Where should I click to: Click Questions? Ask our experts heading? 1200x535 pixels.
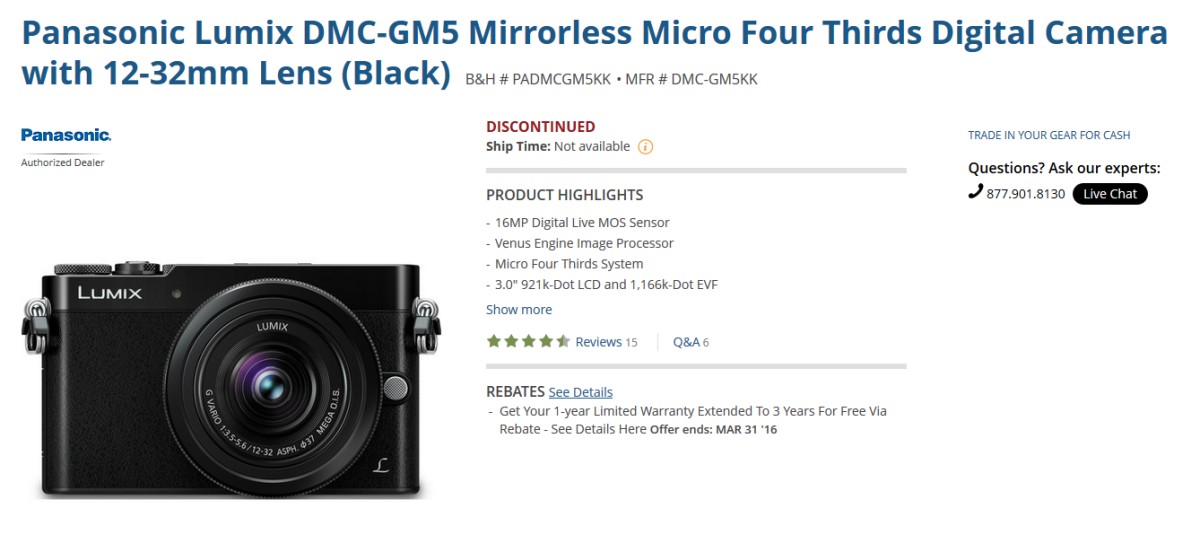[x=1064, y=168]
